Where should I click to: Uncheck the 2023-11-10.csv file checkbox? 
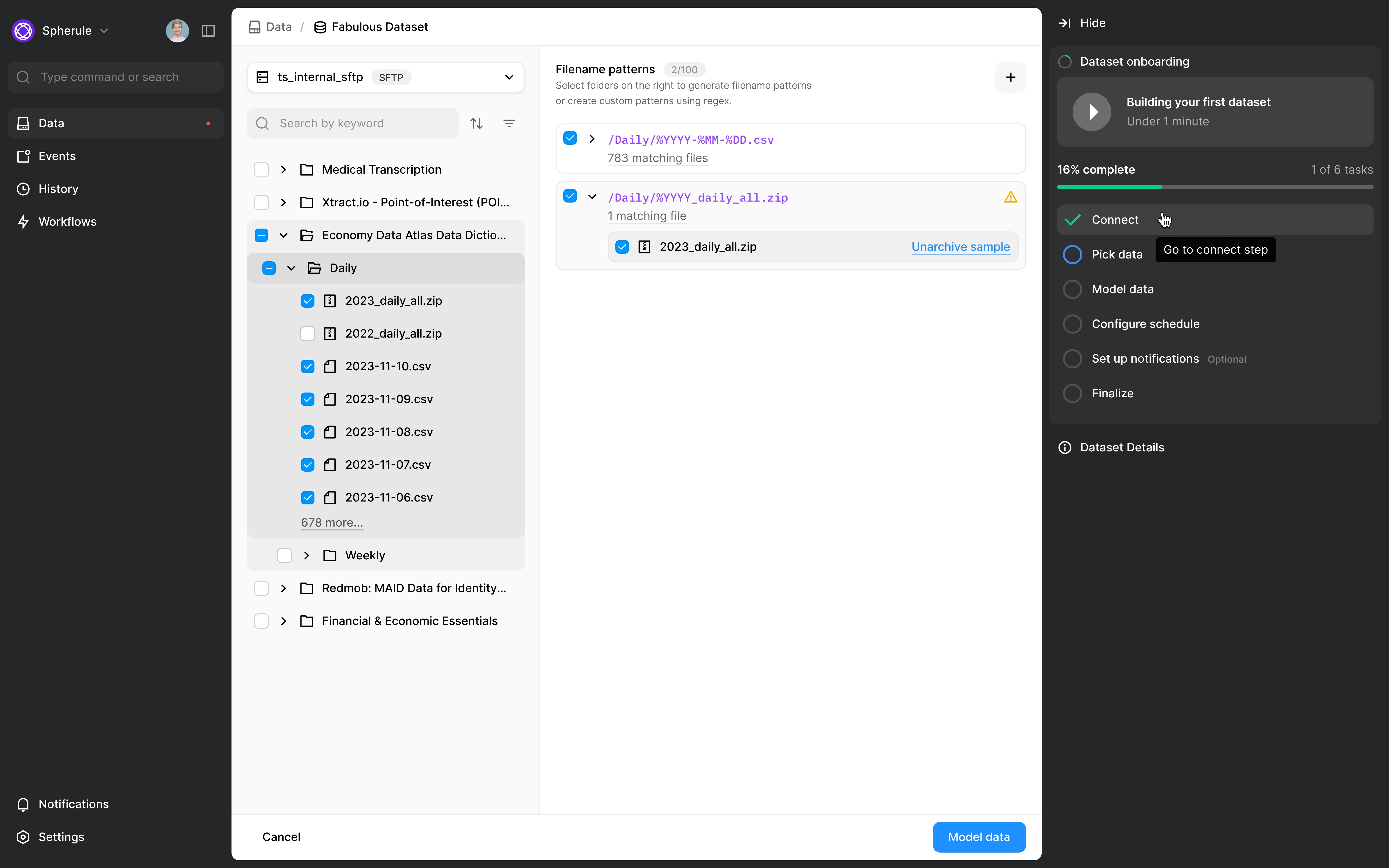[x=308, y=366]
